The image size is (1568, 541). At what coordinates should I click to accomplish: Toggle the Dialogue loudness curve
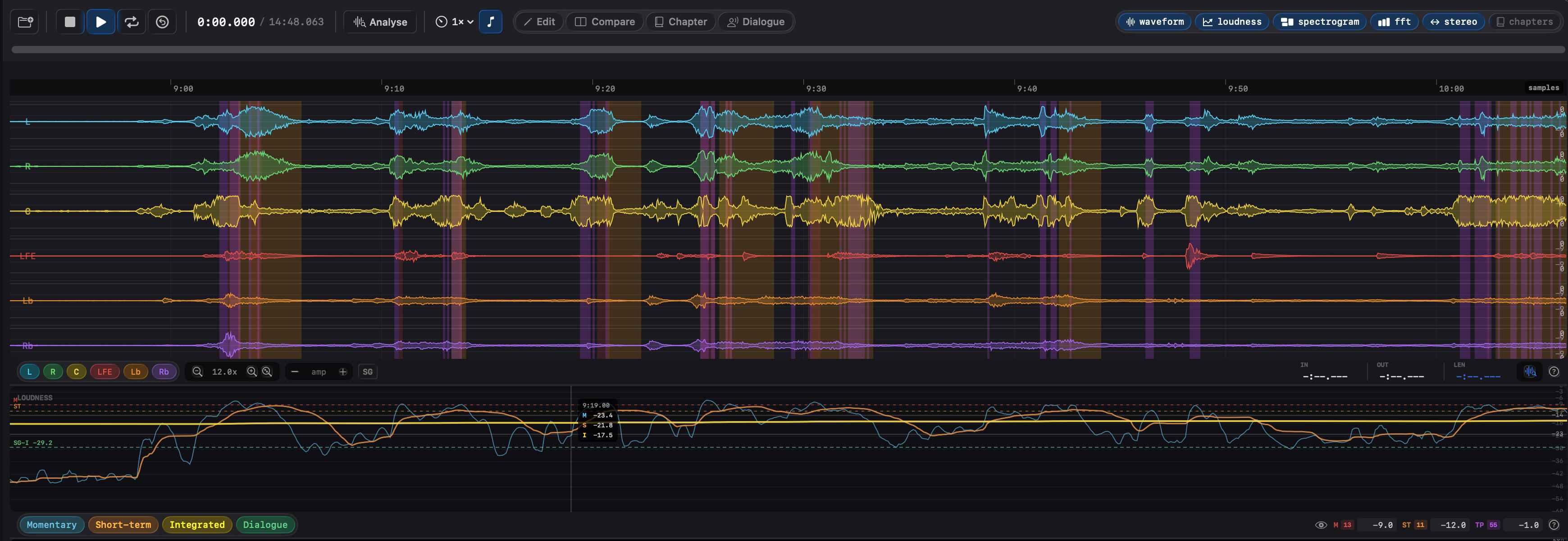pyautogui.click(x=265, y=525)
